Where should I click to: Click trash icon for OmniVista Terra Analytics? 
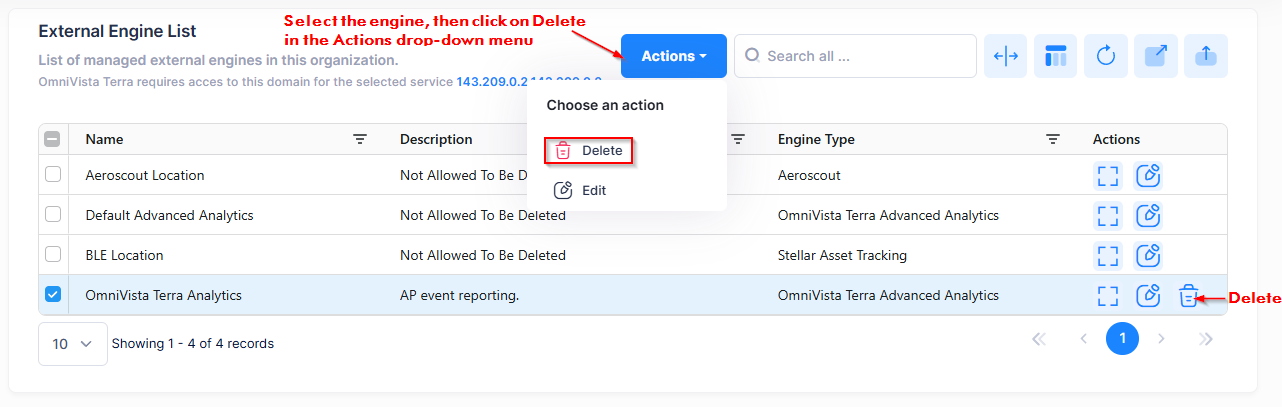point(1188,296)
